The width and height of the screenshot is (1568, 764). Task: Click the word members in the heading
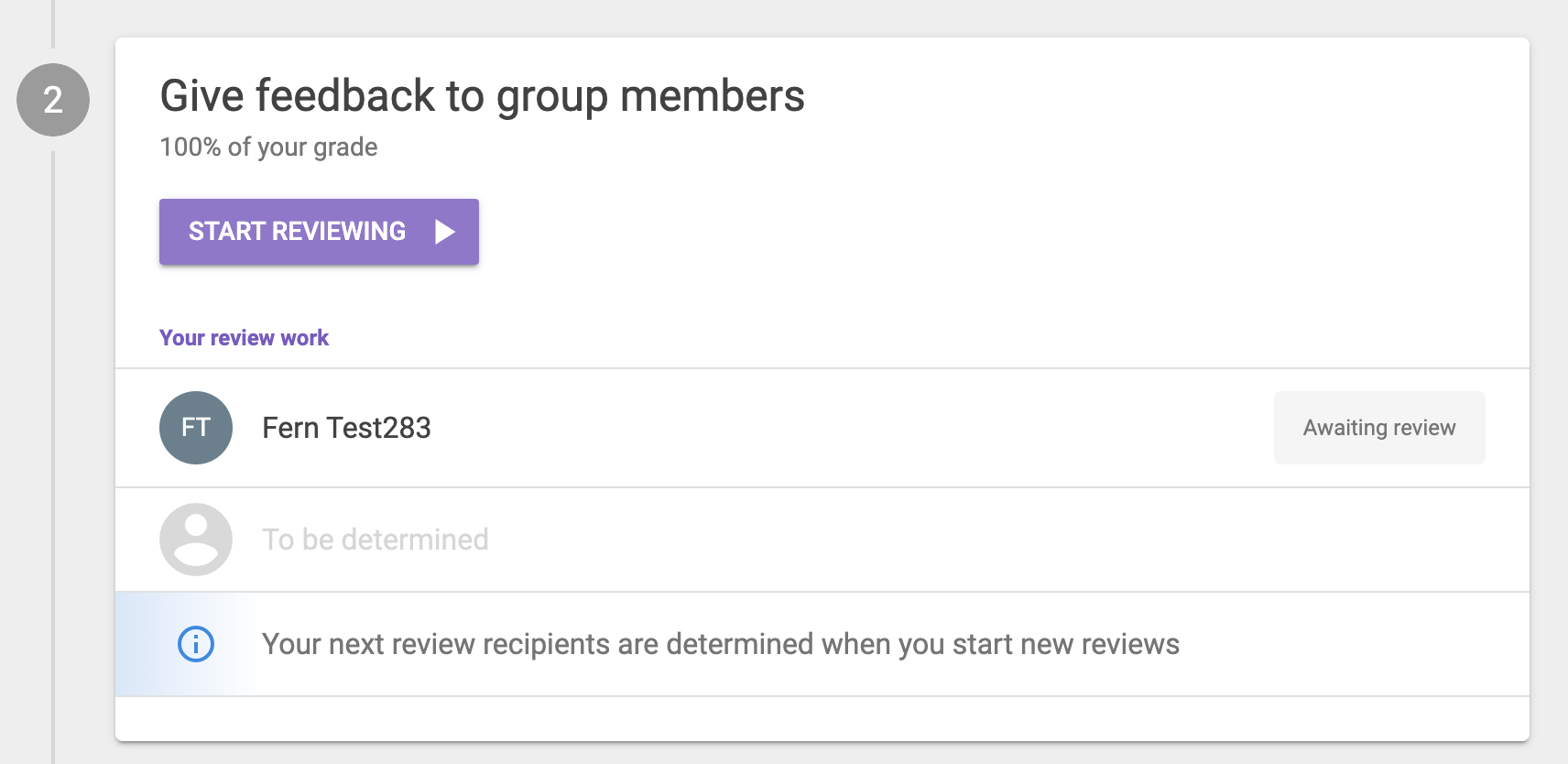point(712,96)
